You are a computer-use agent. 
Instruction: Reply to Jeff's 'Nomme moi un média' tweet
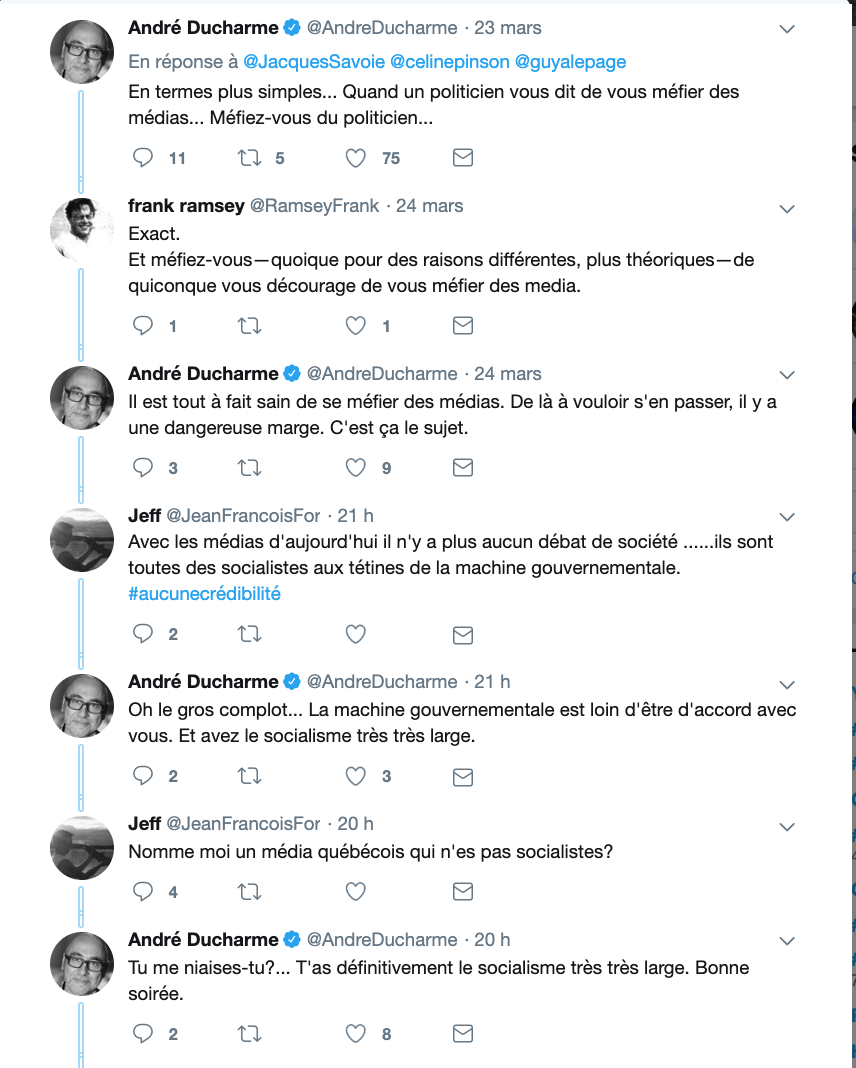click(x=144, y=892)
